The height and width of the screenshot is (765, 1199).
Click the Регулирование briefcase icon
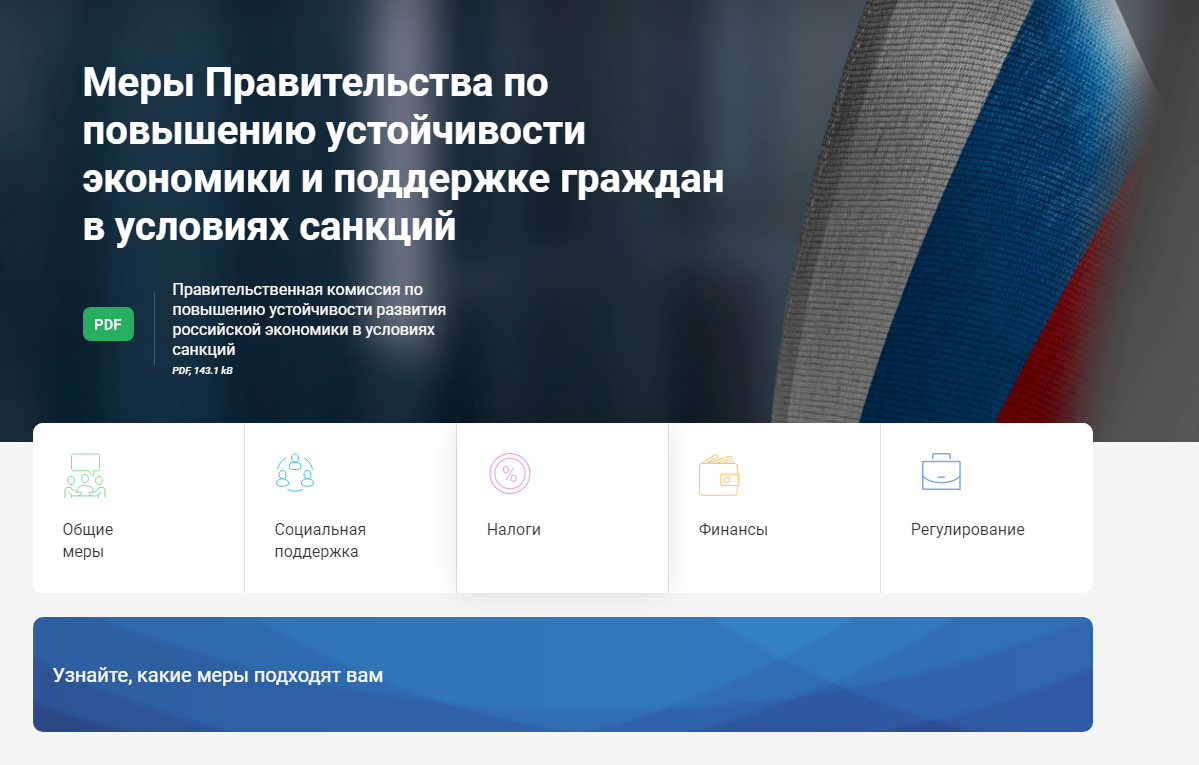click(941, 471)
